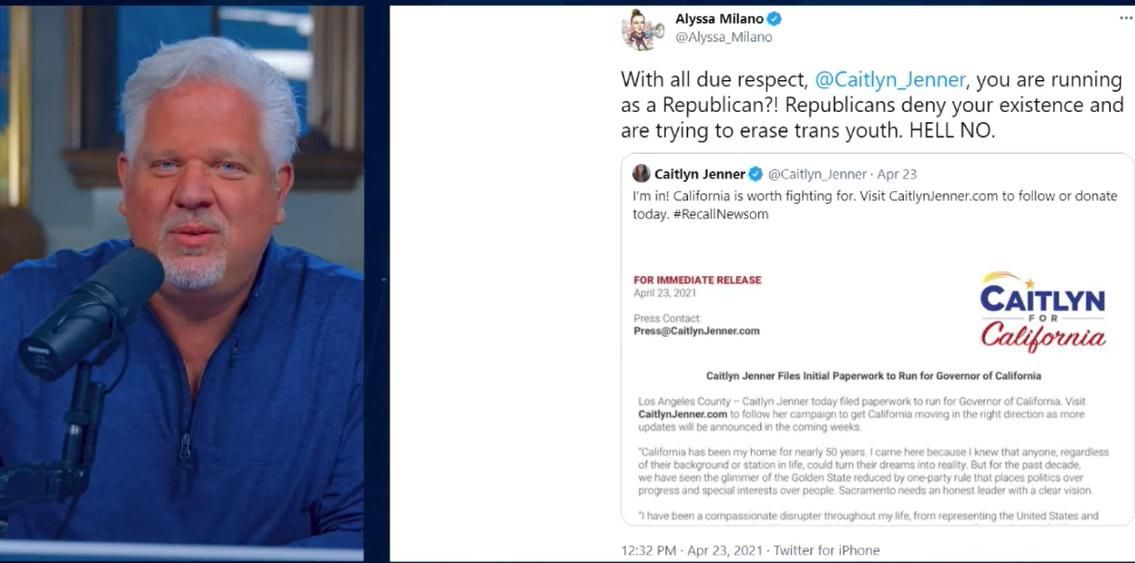Screen dimensions: 1135x563
Task: Click the press release headline about Governor run
Action: point(873,376)
